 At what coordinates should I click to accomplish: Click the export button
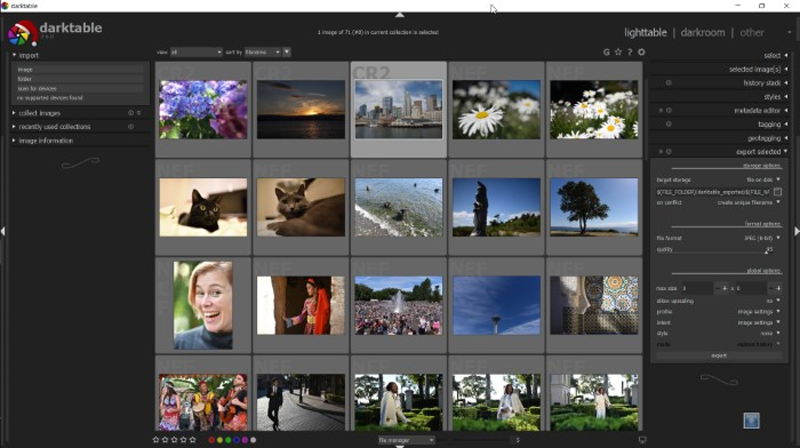(718, 356)
